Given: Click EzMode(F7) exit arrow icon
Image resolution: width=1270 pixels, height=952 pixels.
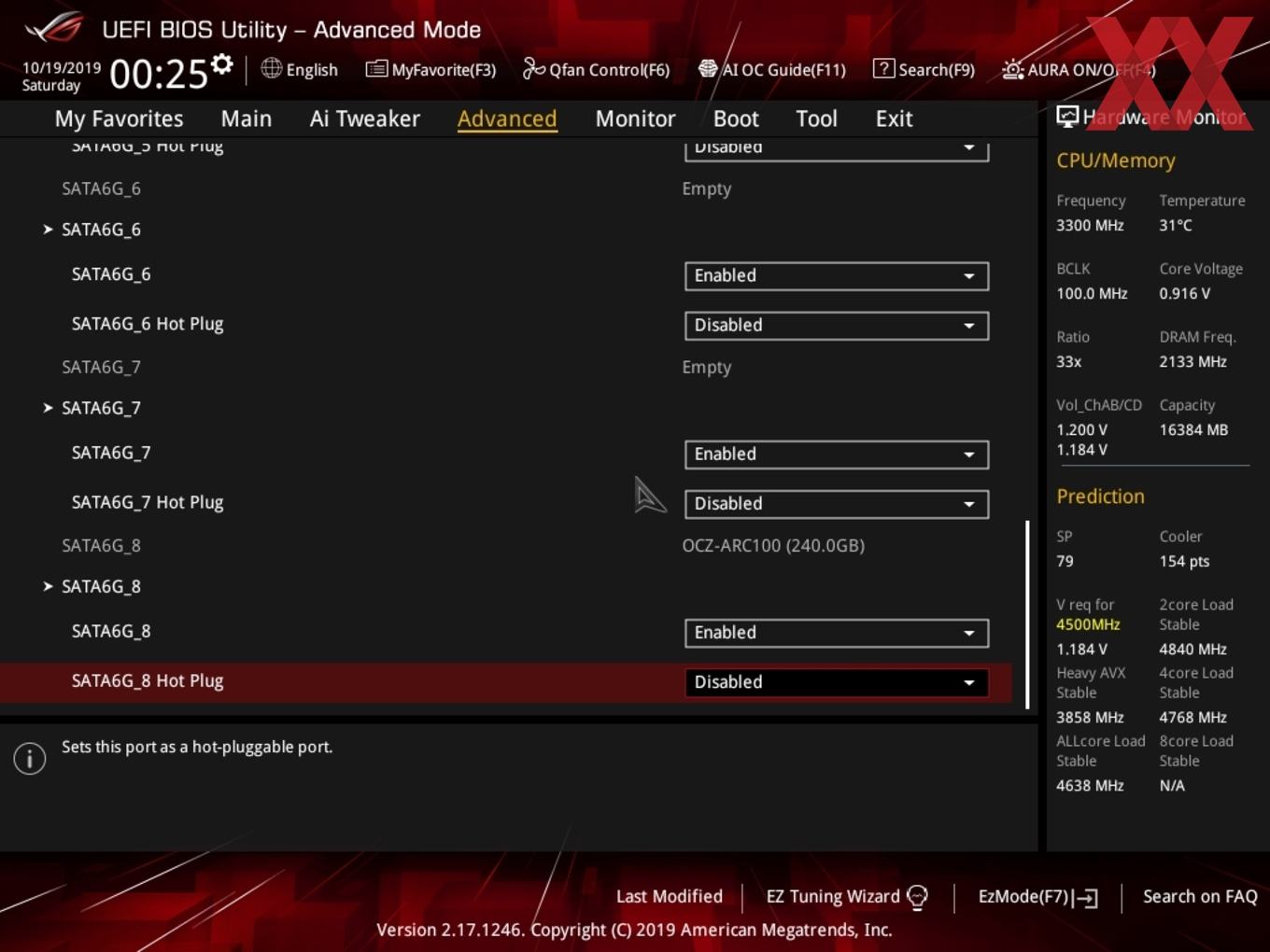Looking at the screenshot, I should pyautogui.click(x=1085, y=898).
